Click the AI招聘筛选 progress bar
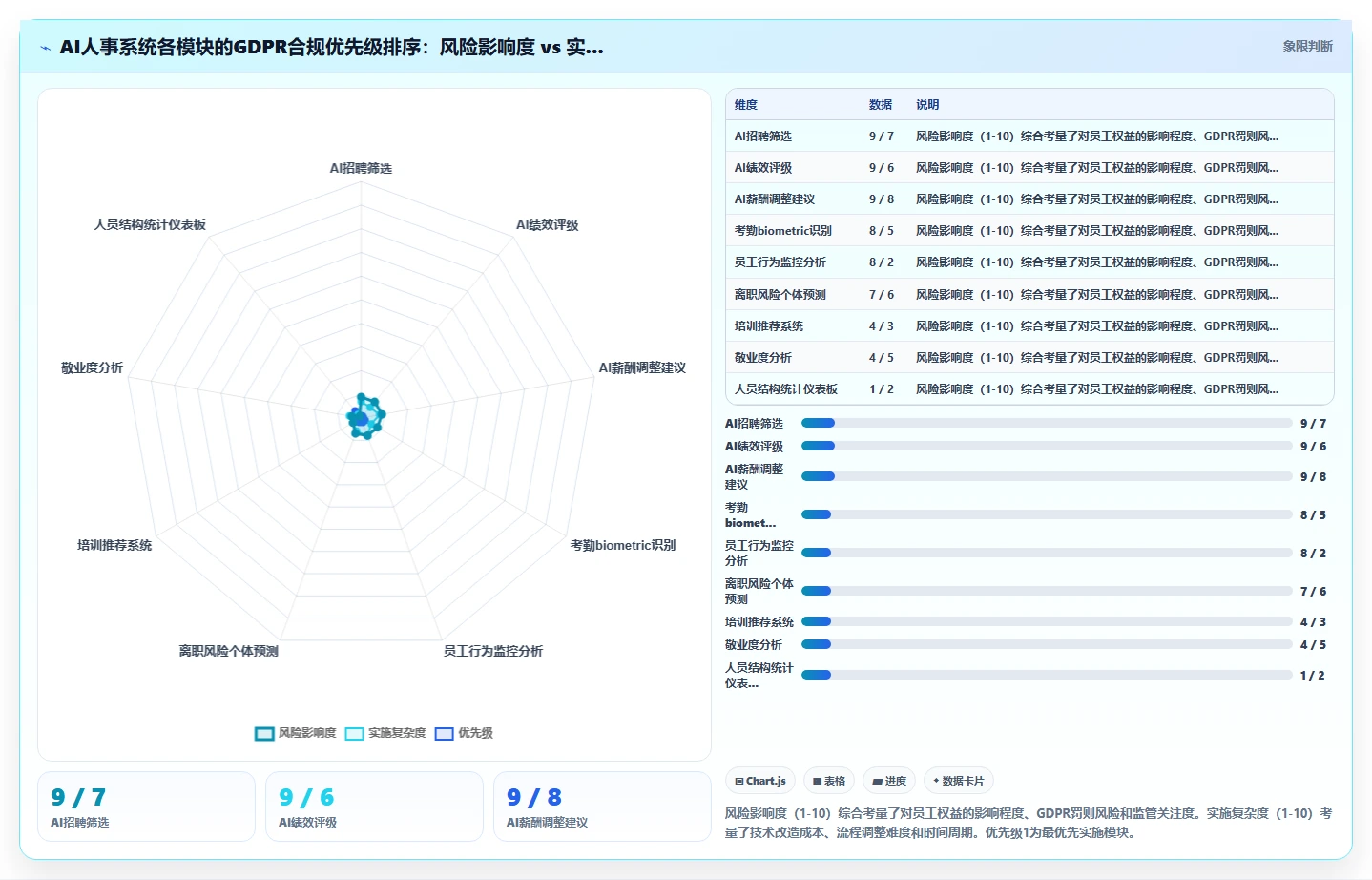 pyautogui.click(x=1047, y=423)
